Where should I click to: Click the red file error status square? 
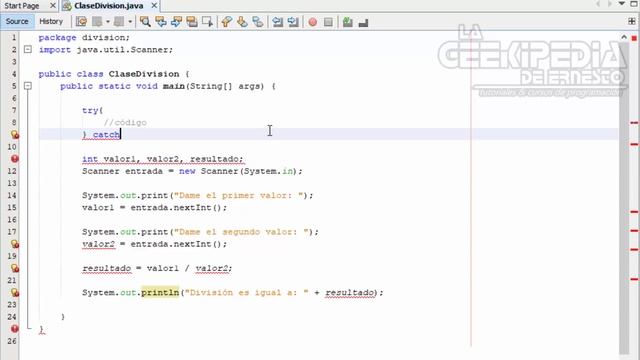634,38
